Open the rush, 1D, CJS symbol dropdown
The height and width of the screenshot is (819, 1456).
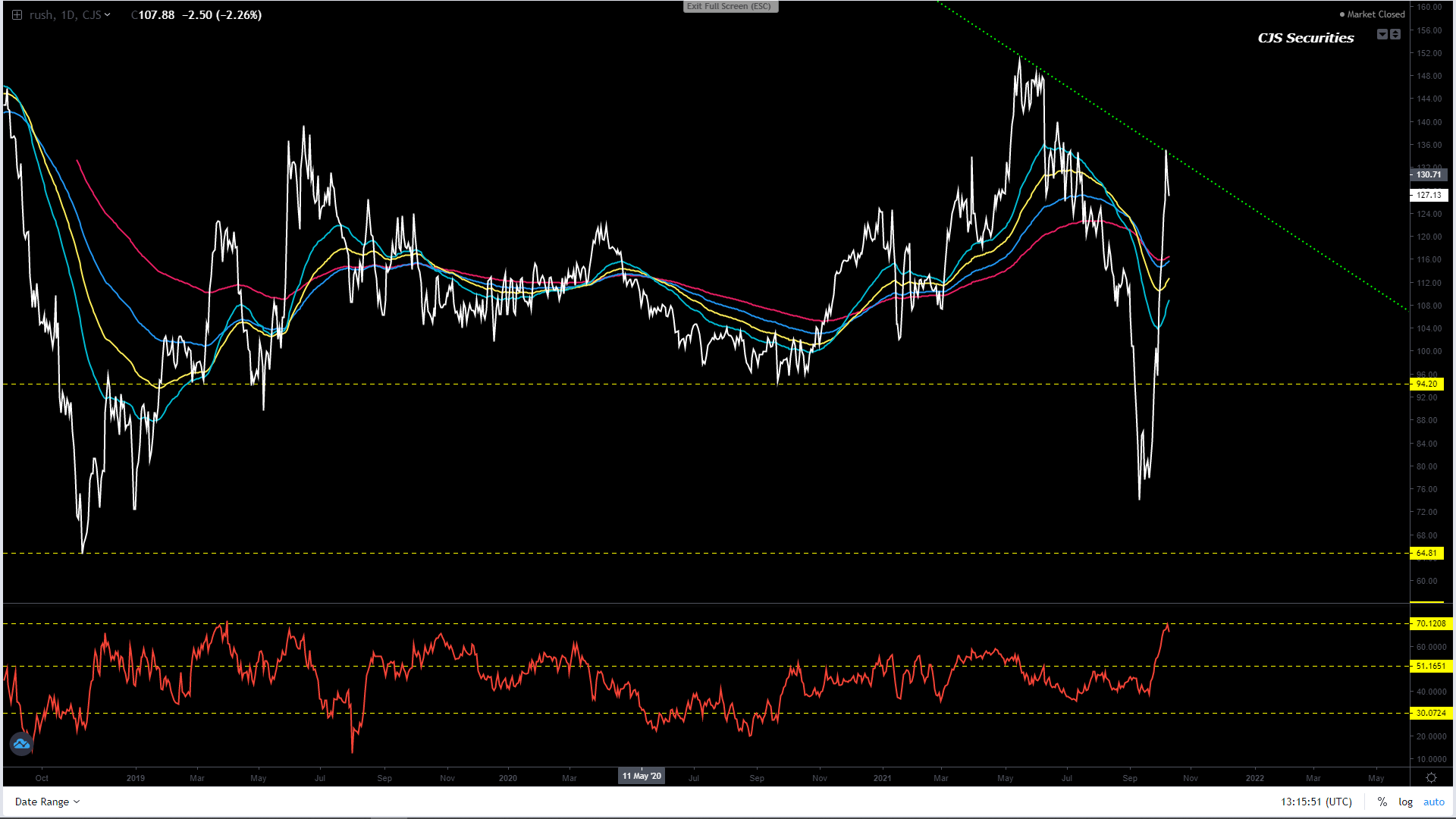pos(70,14)
